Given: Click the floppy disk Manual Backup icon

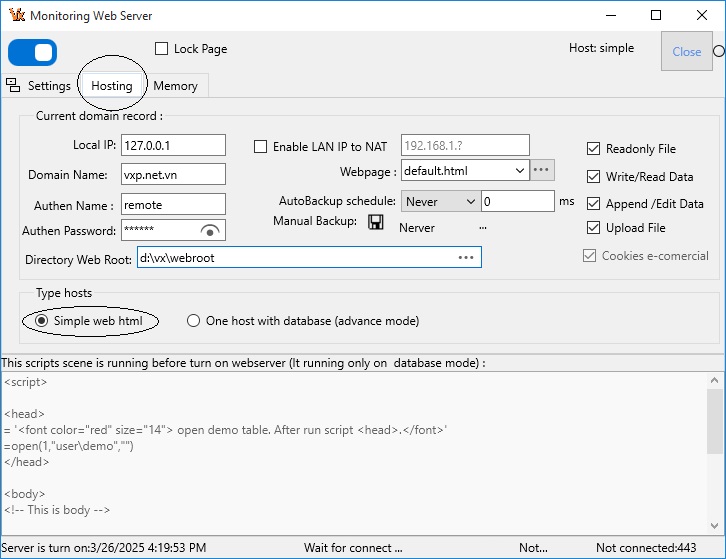Looking at the screenshot, I should coord(376,222).
